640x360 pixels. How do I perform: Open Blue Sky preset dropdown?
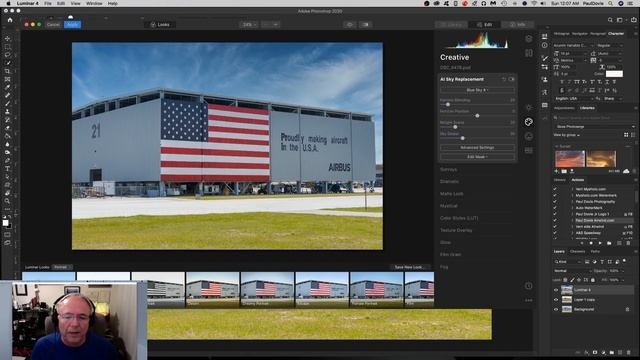tap(477, 90)
